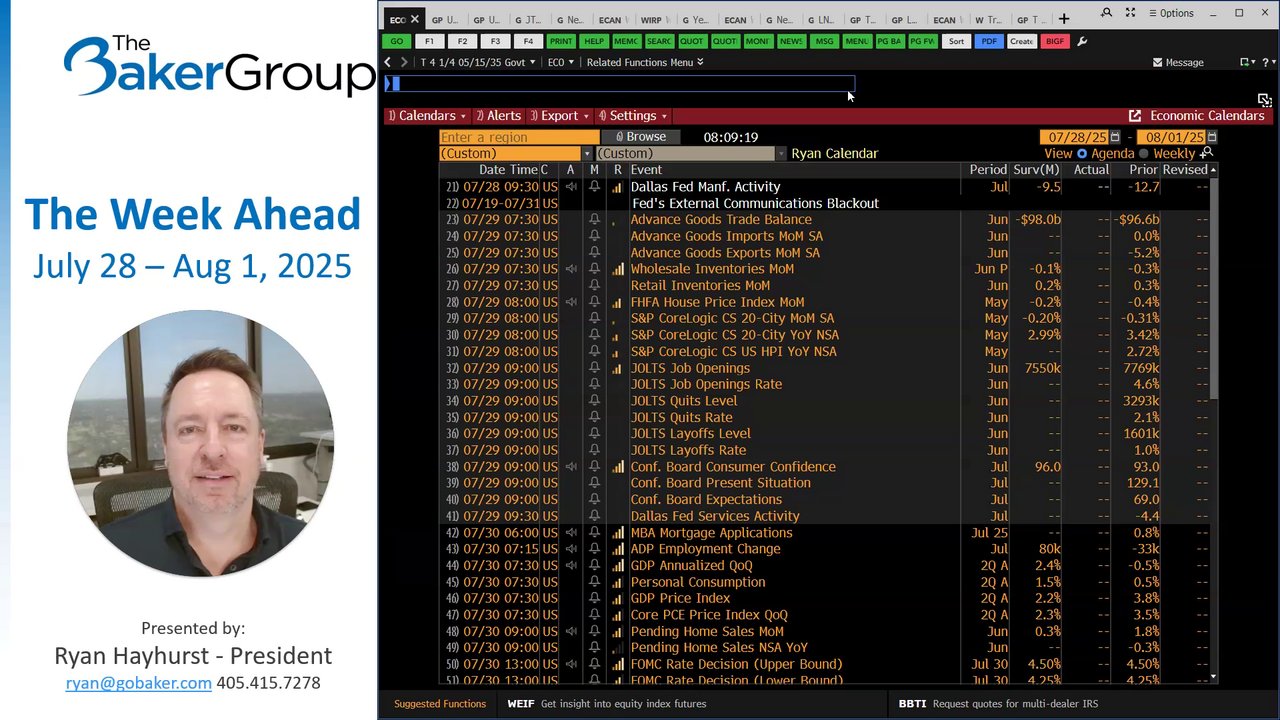
Task: Click the full-screen expand arrows icon
Action: (1130, 13)
